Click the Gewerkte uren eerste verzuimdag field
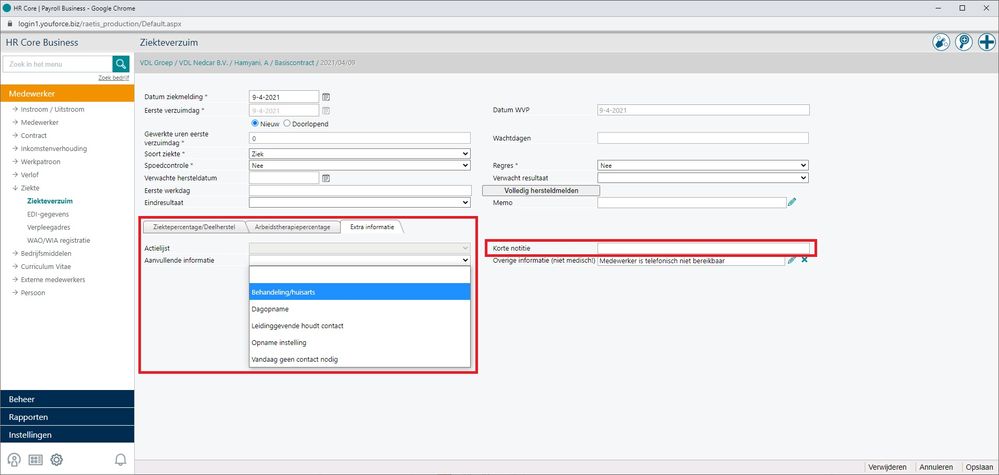The width and height of the screenshot is (999, 475). 359,138
